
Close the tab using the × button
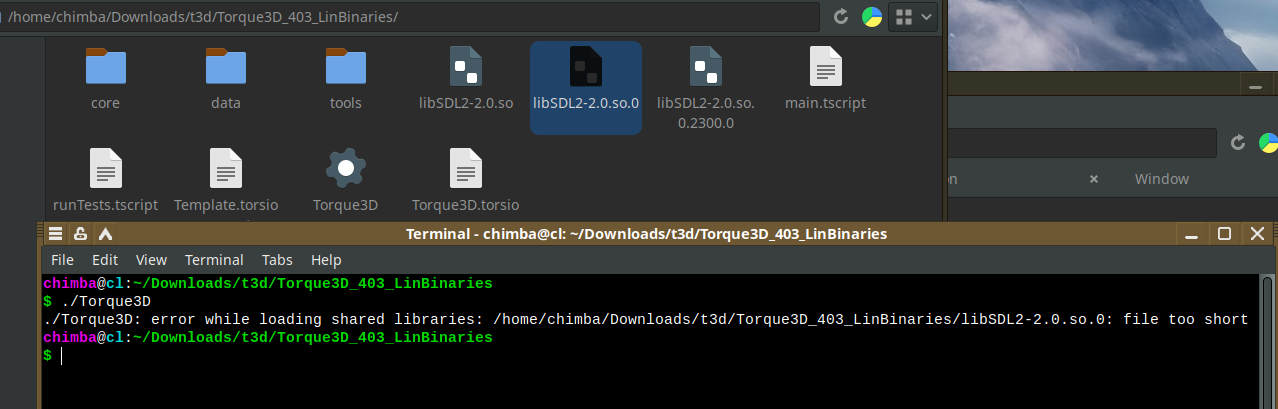point(1093,179)
